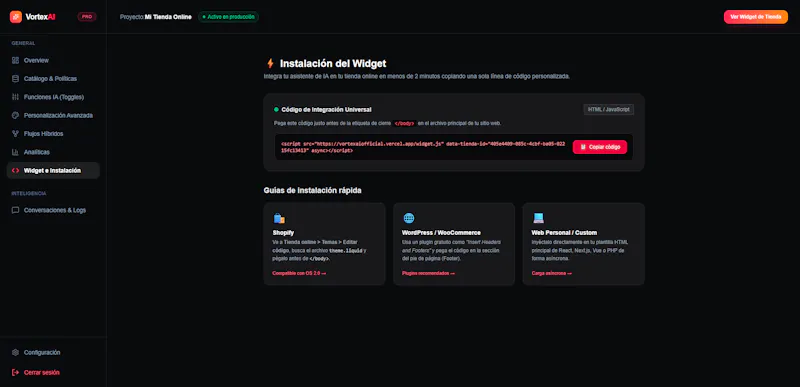Viewport: 800px width, 387px height.
Task: Click the HTML / JavaScript tag
Action: (609, 109)
